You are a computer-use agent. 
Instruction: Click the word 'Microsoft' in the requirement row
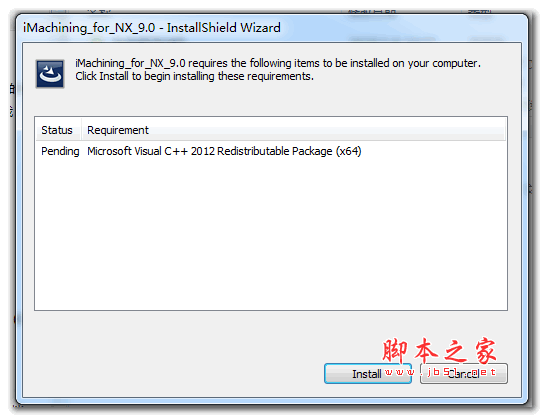pyautogui.click(x=109, y=151)
